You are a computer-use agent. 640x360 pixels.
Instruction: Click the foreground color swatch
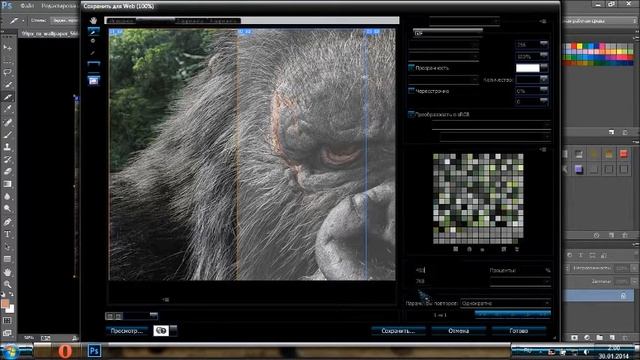pyautogui.click(x=5, y=303)
